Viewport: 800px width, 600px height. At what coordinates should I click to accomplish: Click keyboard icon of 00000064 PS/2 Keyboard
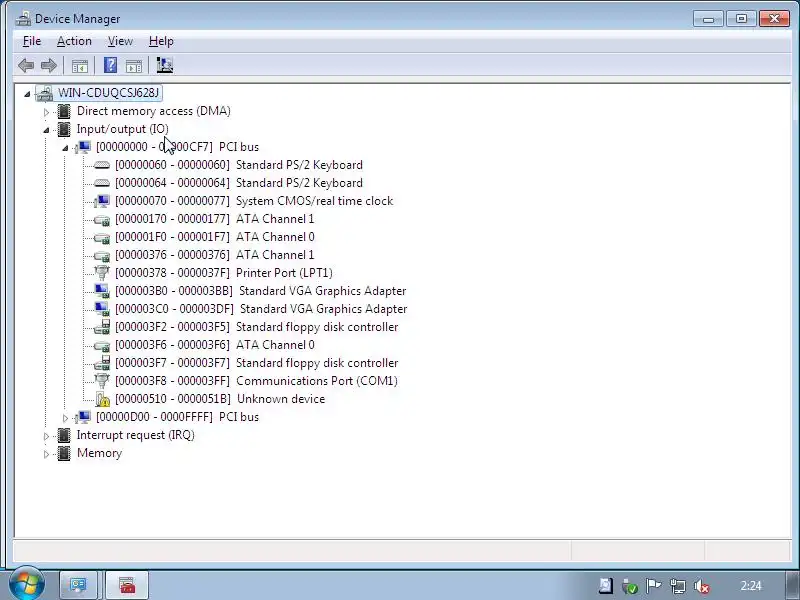(x=102, y=183)
